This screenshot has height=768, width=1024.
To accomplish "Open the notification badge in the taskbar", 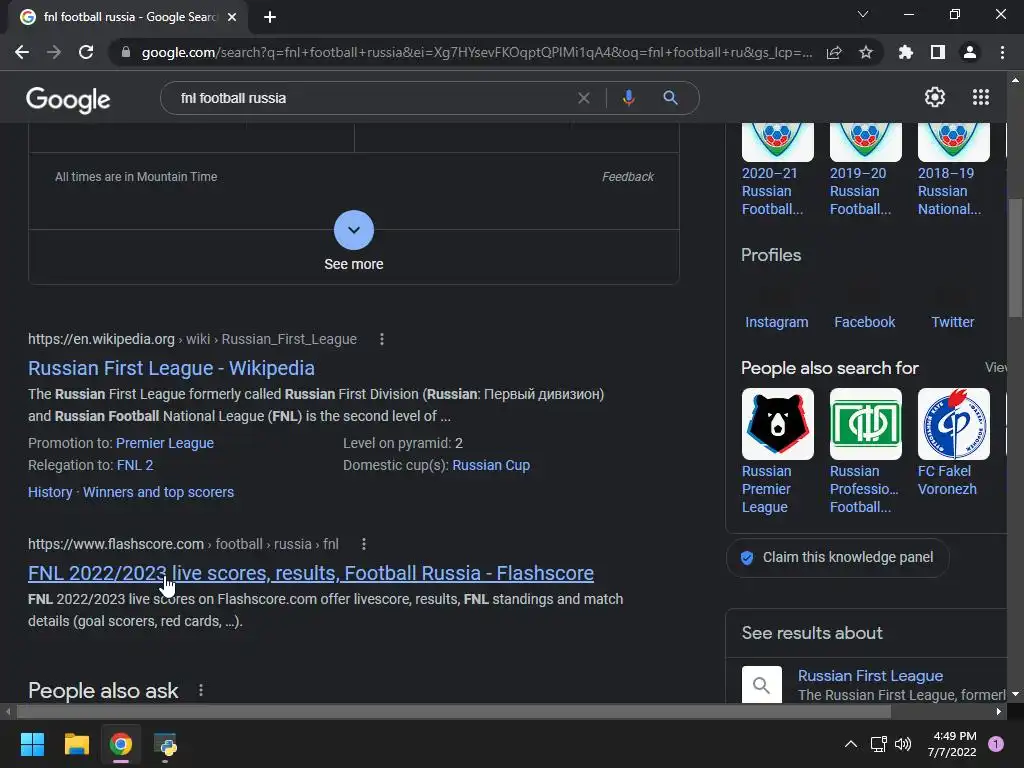I will point(996,744).
